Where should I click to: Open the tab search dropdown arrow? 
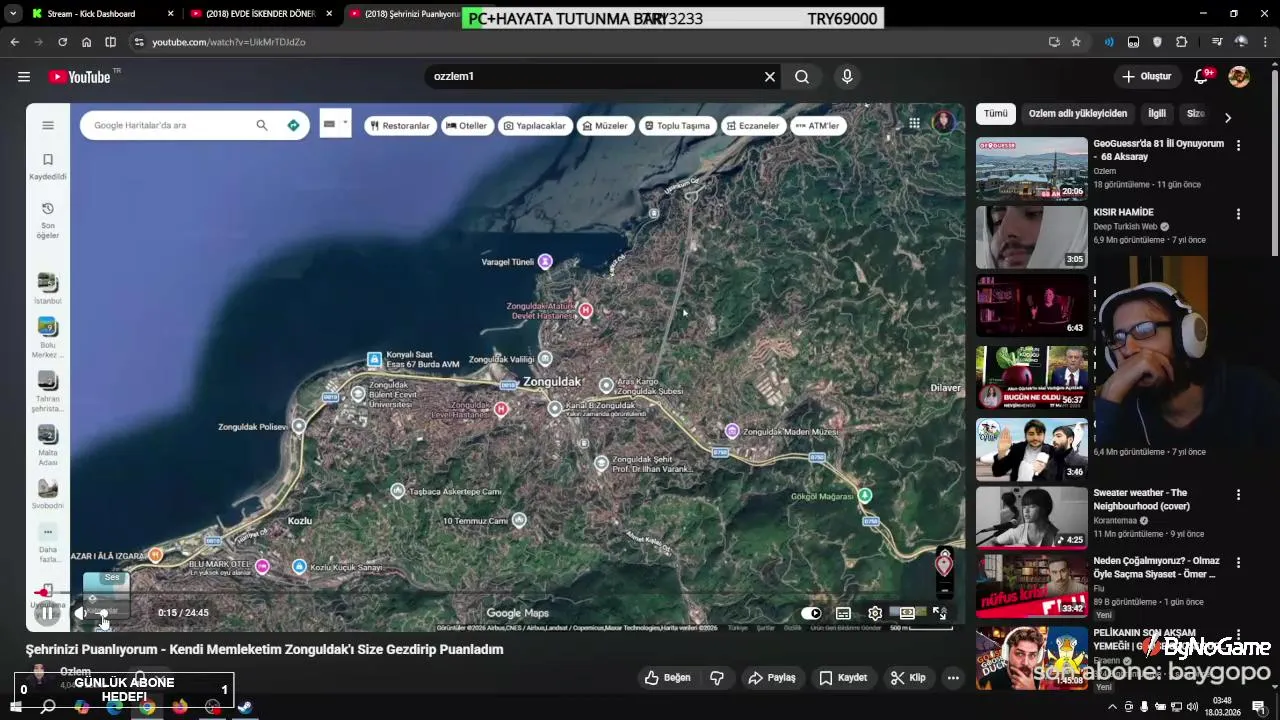[13, 14]
